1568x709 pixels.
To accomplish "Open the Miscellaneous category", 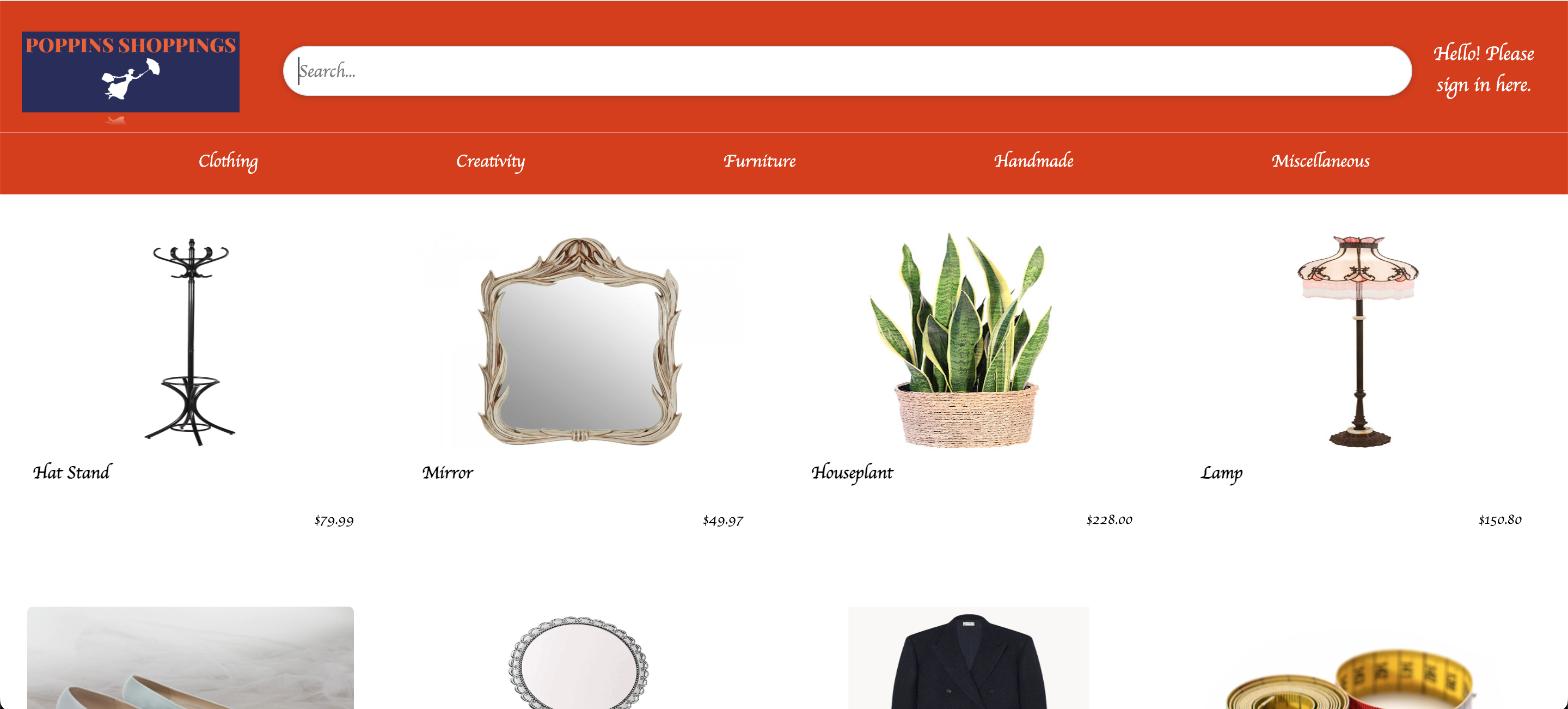I will click(x=1320, y=161).
